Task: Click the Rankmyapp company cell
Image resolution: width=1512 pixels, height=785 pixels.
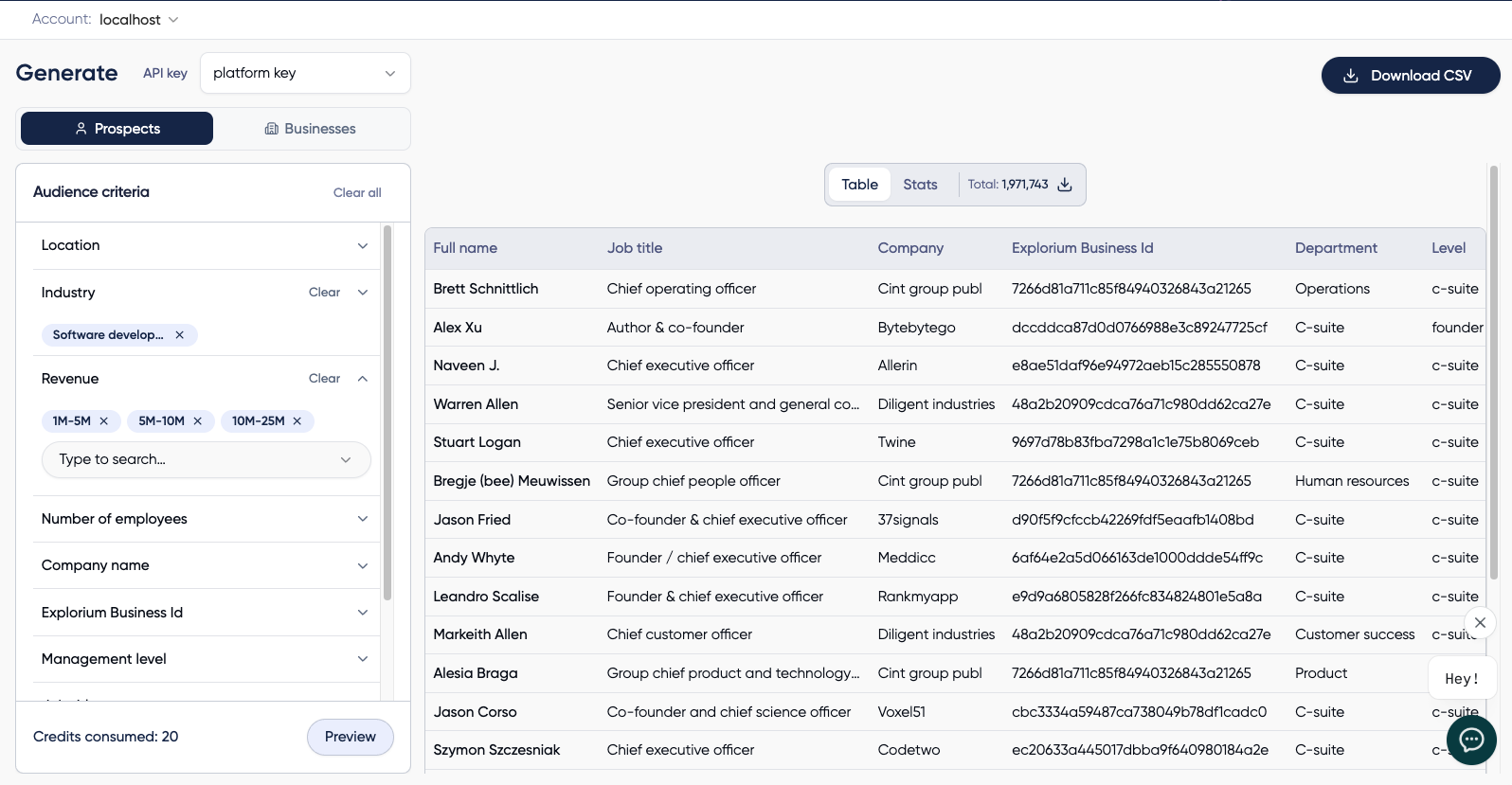Action: point(918,597)
